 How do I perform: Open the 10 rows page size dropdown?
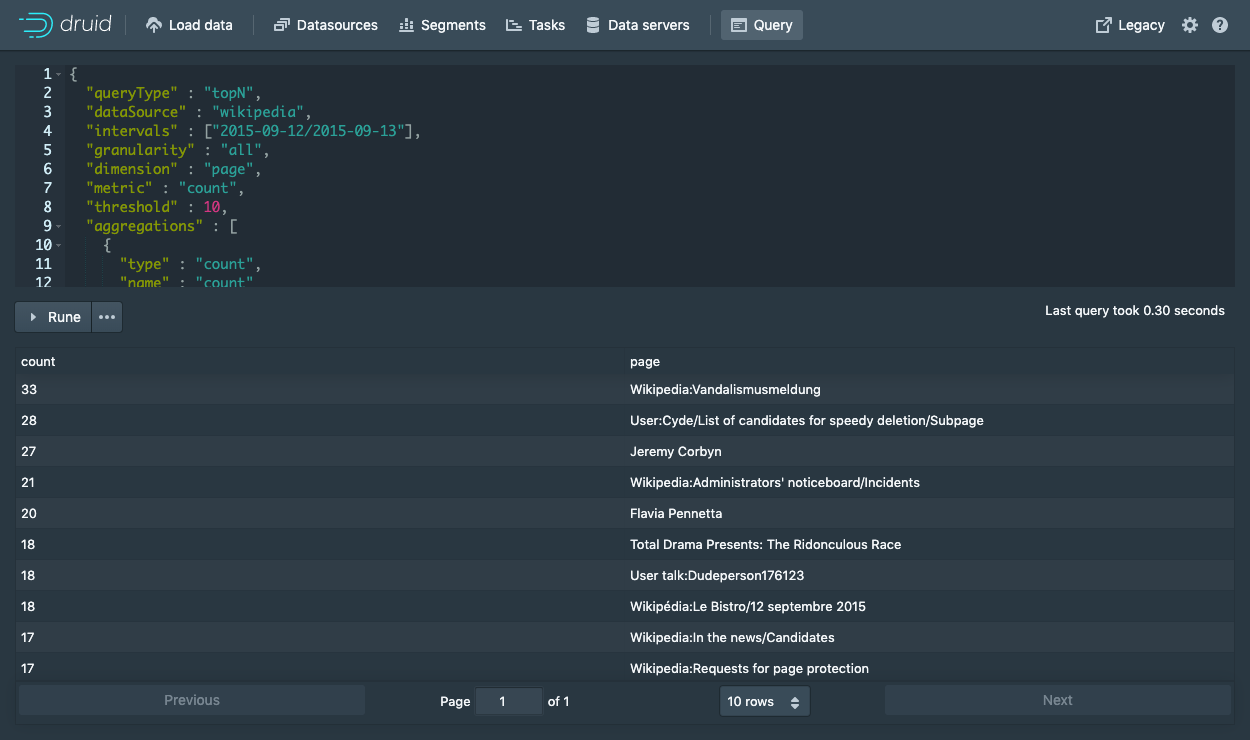coord(765,701)
